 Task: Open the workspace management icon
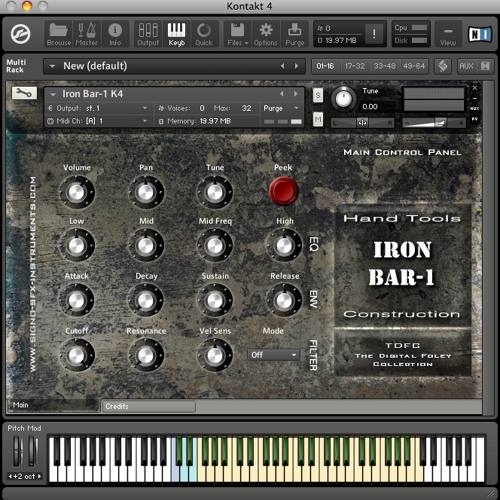pos(443,66)
